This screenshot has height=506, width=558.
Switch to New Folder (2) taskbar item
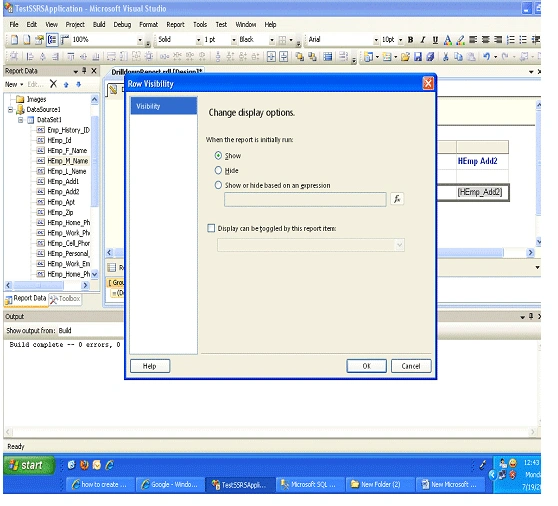380,485
